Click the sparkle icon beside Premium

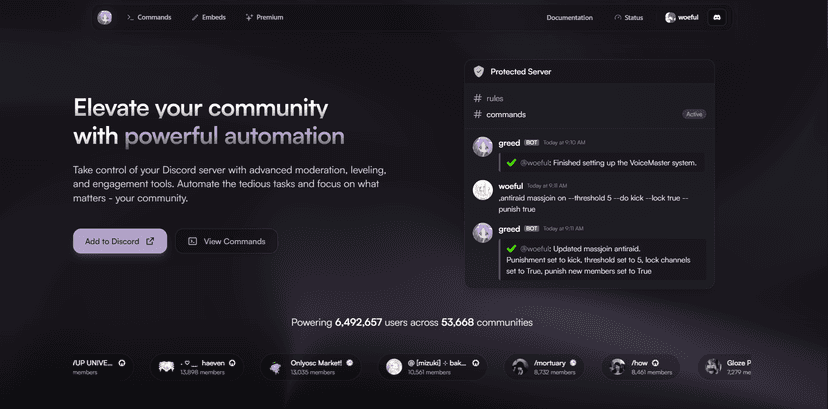pos(249,17)
